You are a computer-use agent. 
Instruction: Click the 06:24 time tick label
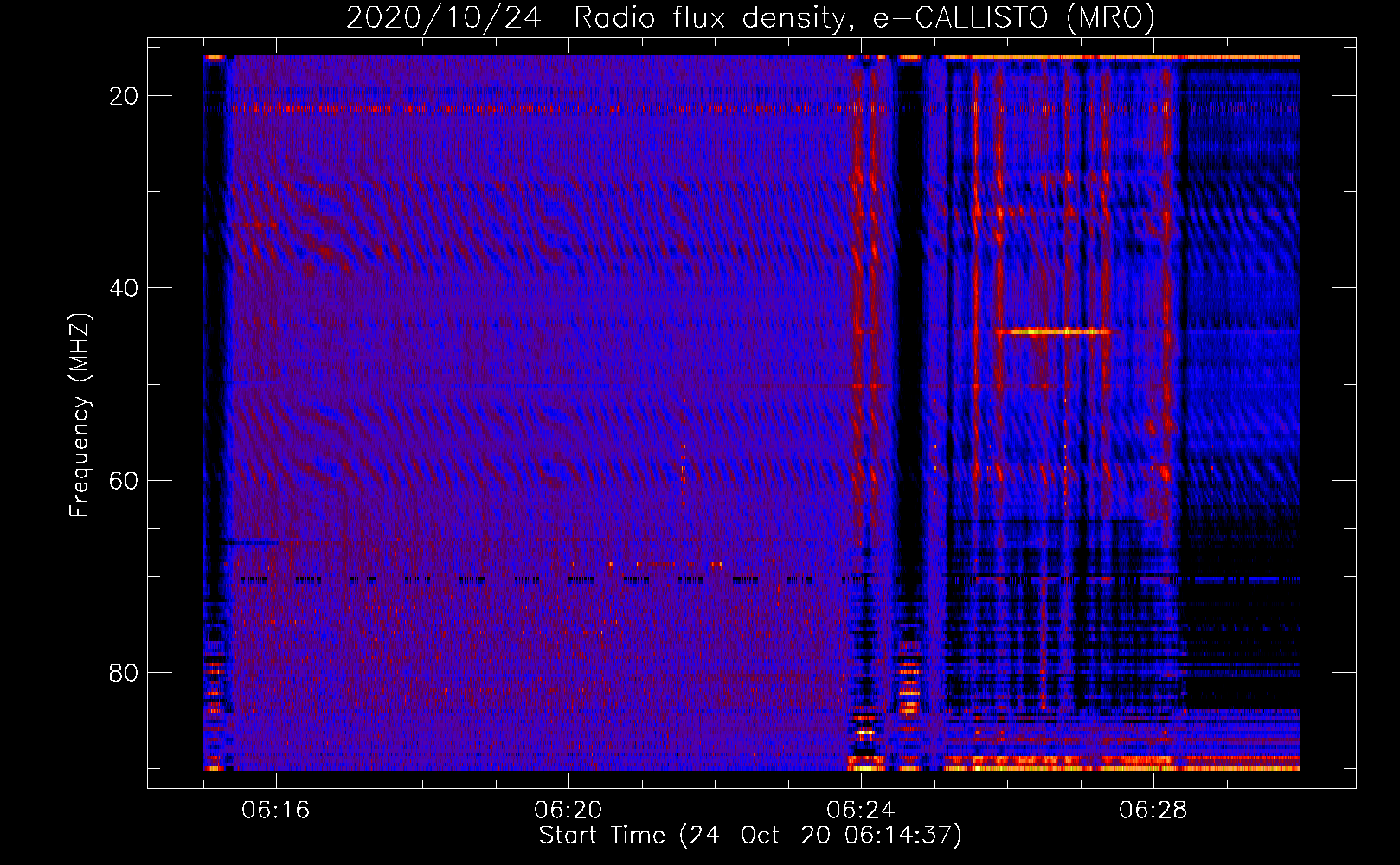(x=861, y=811)
